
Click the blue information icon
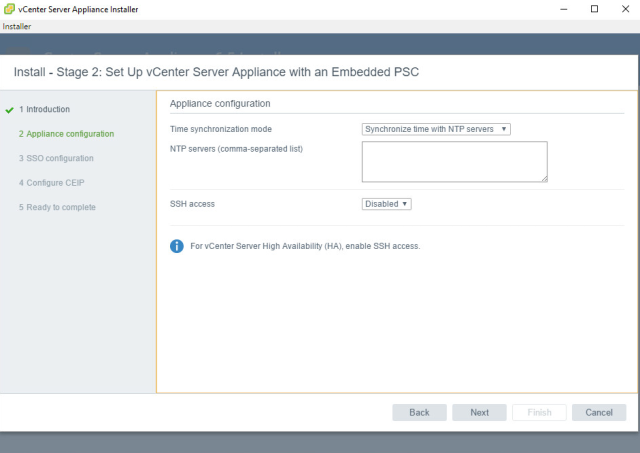(177, 246)
